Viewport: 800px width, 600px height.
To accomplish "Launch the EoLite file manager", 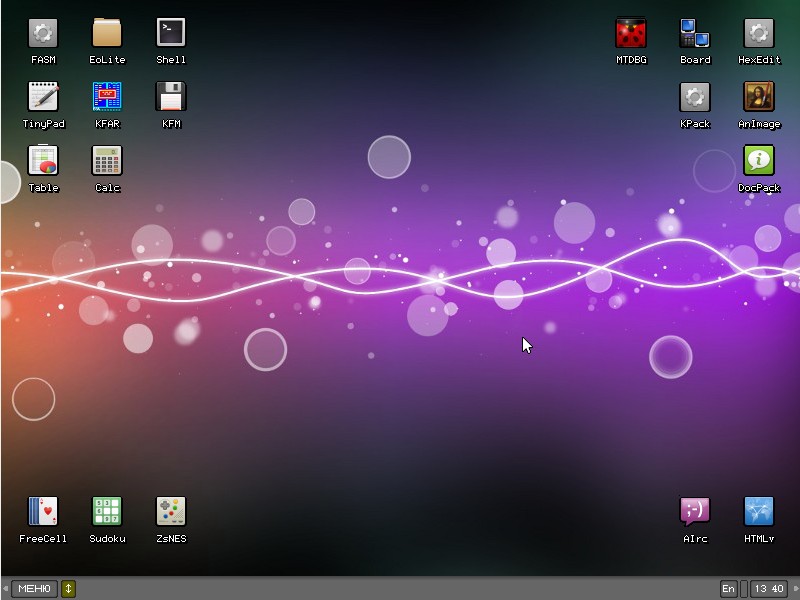I will [107, 33].
